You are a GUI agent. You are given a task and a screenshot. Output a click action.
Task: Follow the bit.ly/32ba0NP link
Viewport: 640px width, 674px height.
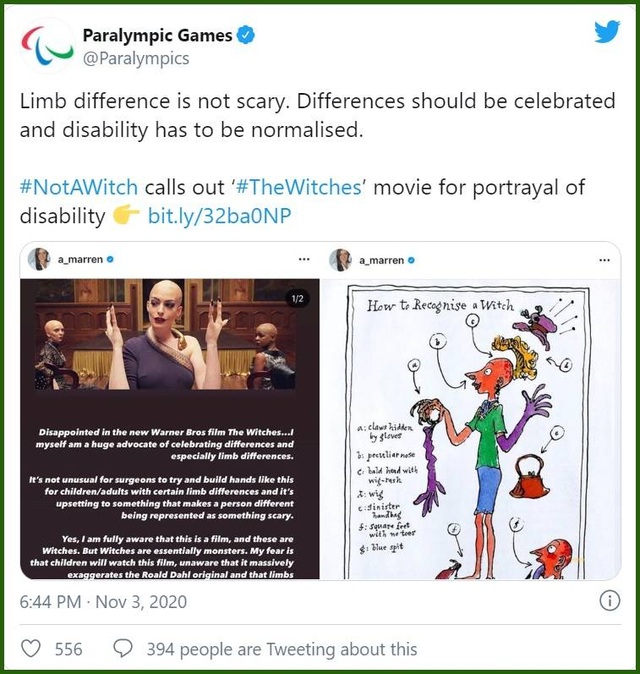tap(219, 216)
